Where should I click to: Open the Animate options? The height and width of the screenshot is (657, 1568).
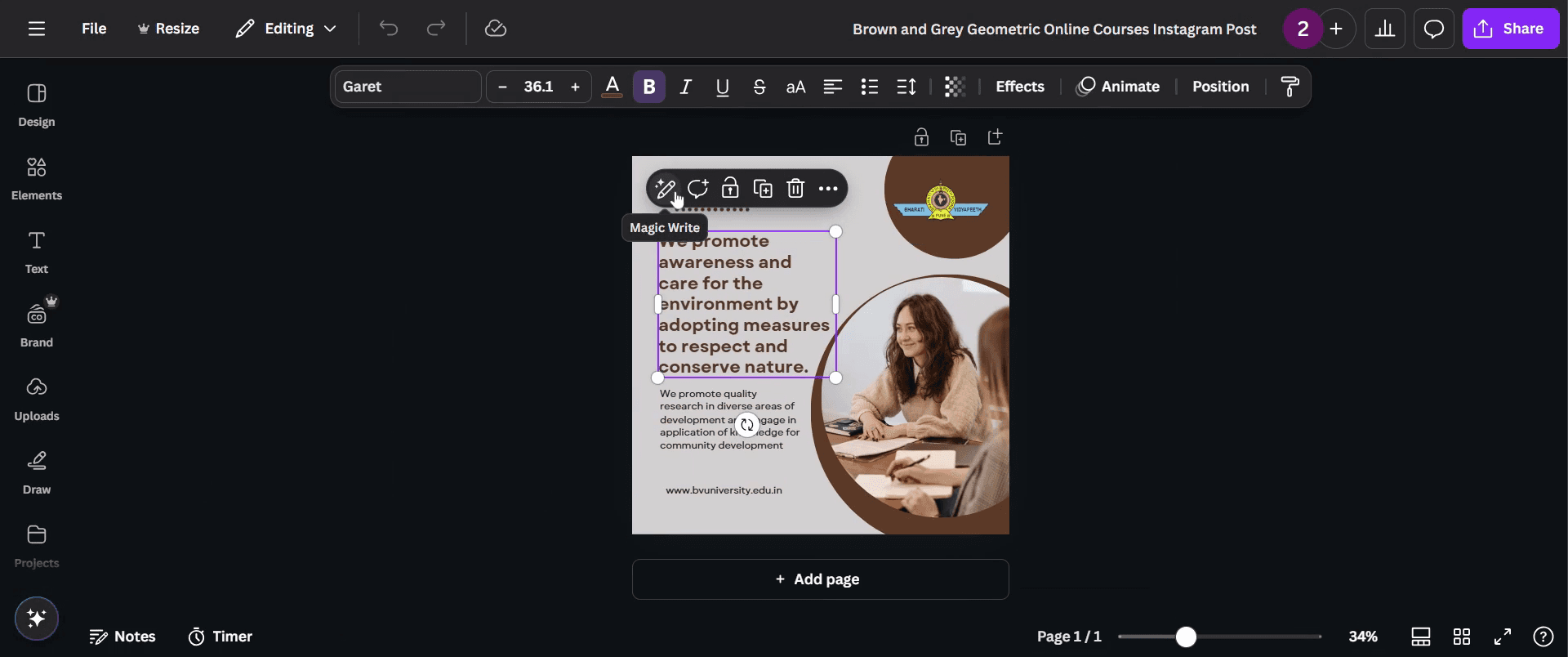pyautogui.click(x=1119, y=87)
